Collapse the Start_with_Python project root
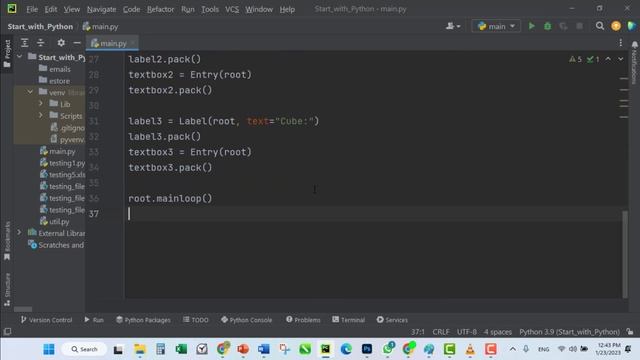Screen dimensions: 640x360 pos(19,57)
